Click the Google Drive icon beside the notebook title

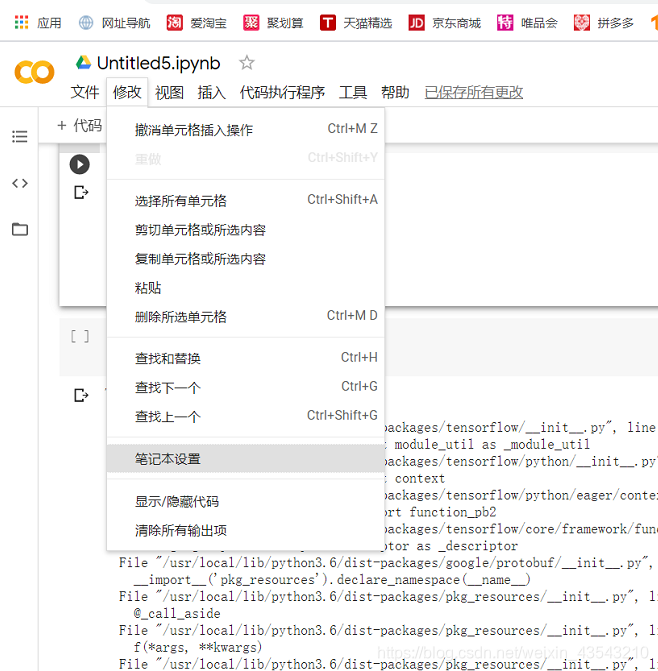point(83,63)
